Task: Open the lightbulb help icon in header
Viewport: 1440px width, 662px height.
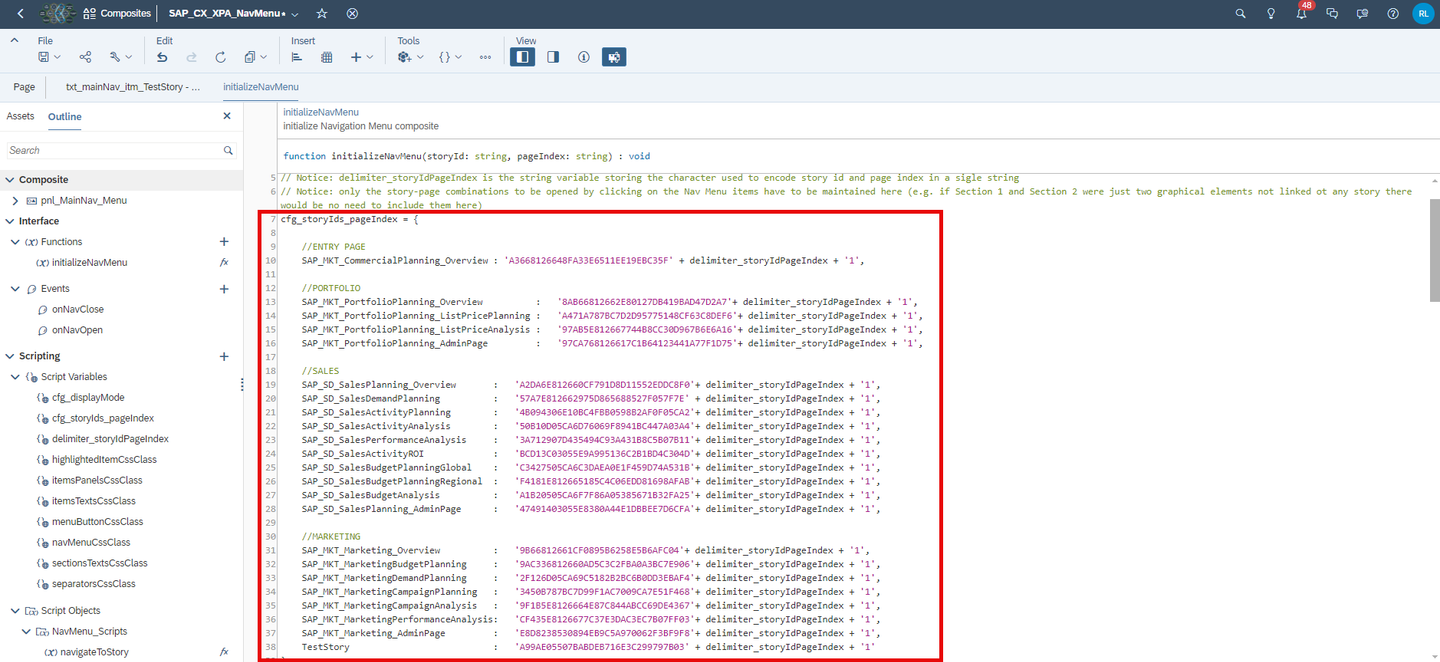Action: pyautogui.click(x=1271, y=14)
